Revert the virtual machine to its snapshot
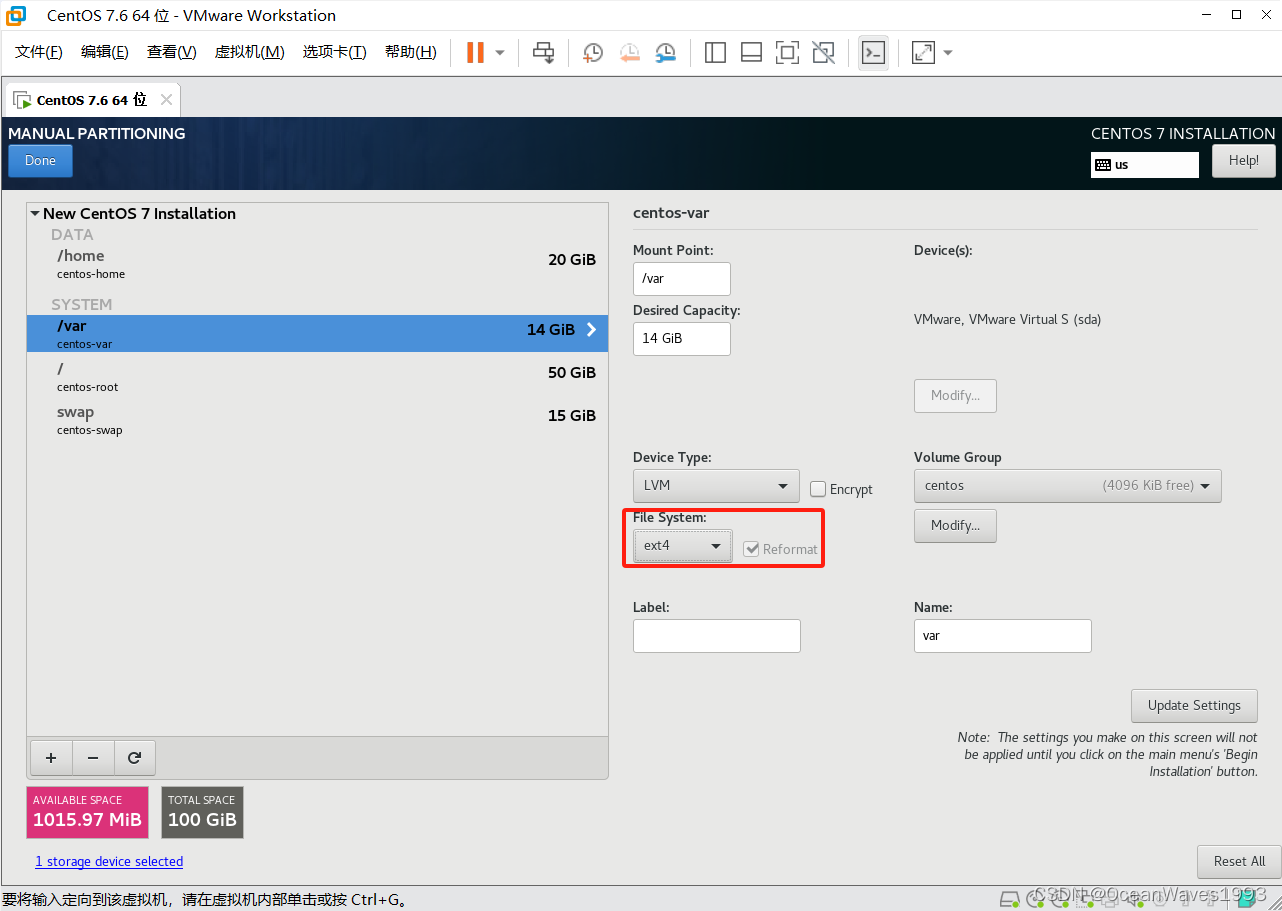1282x911 pixels. point(629,53)
